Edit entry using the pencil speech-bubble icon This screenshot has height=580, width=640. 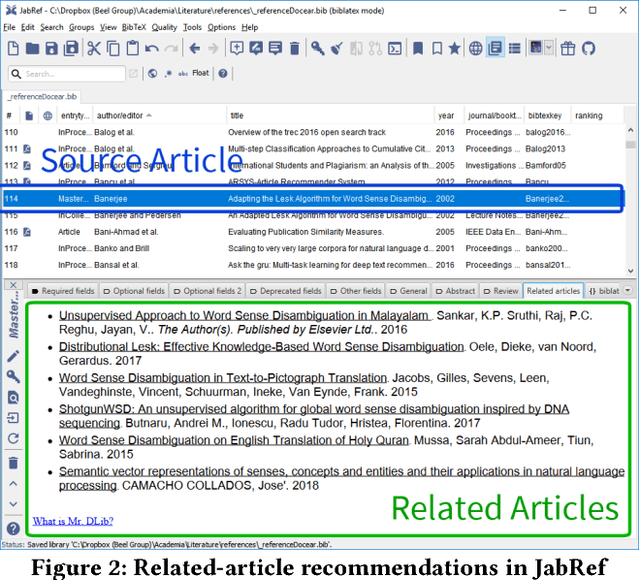pos(256,48)
